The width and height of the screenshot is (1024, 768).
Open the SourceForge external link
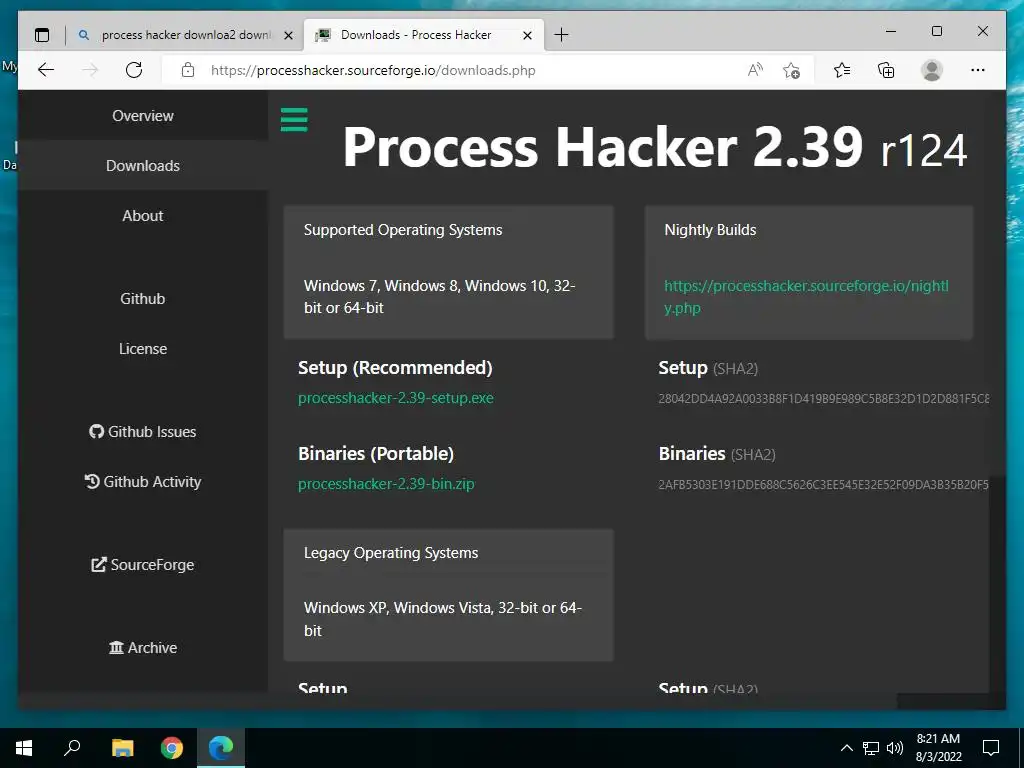click(143, 564)
